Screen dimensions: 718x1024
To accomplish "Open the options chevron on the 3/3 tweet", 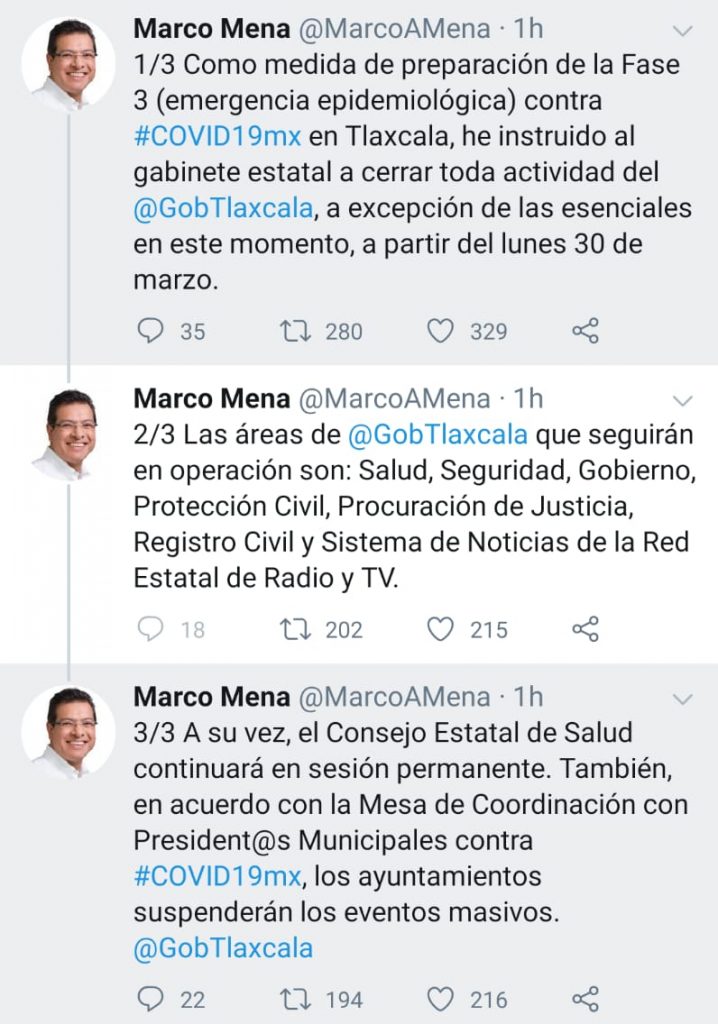I will [683, 698].
